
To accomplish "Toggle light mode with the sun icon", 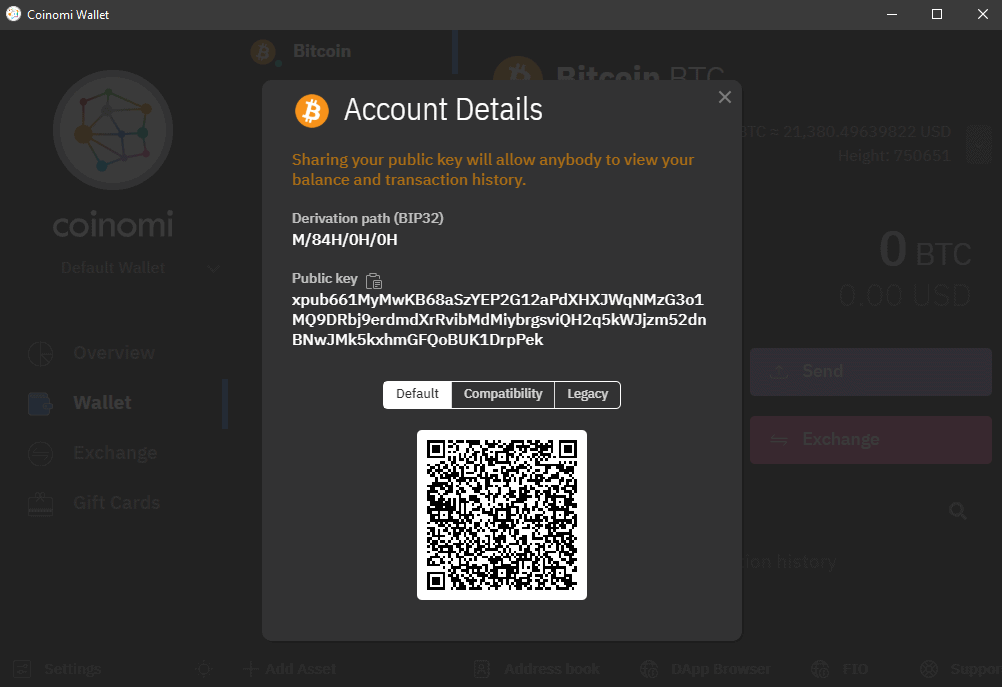I will pyautogui.click(x=204, y=668).
